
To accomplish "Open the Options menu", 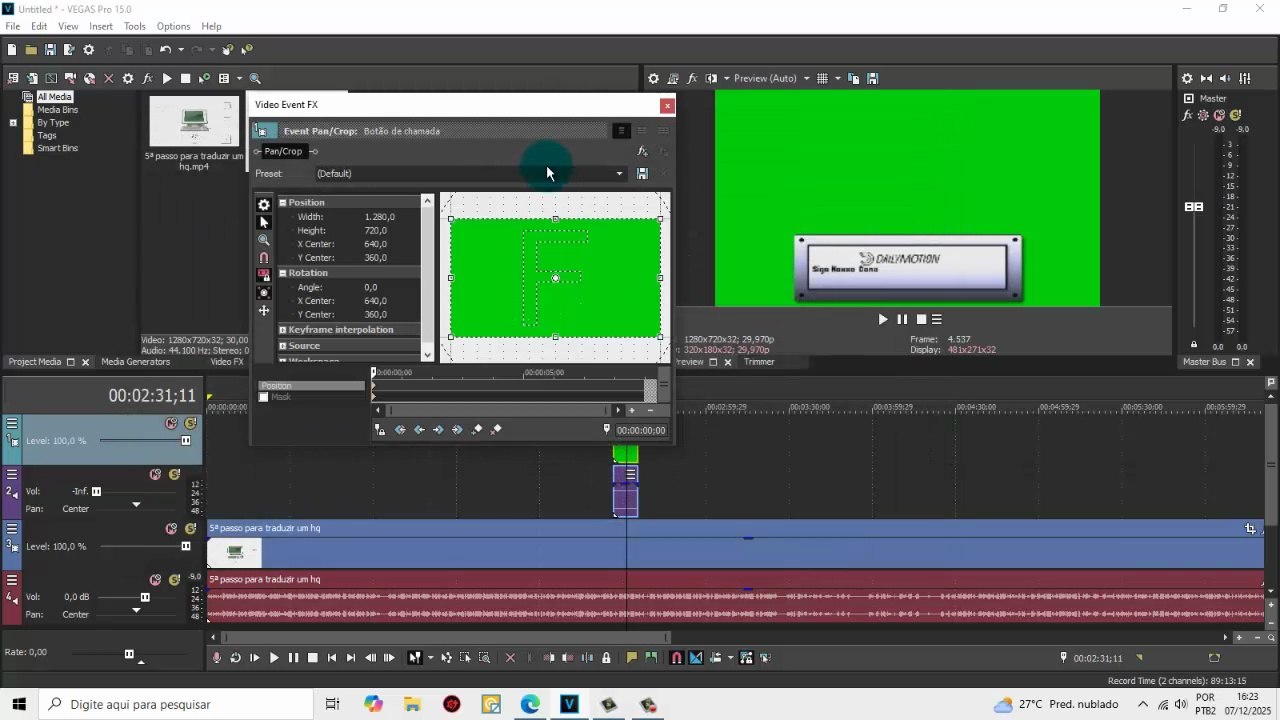I will click(173, 26).
